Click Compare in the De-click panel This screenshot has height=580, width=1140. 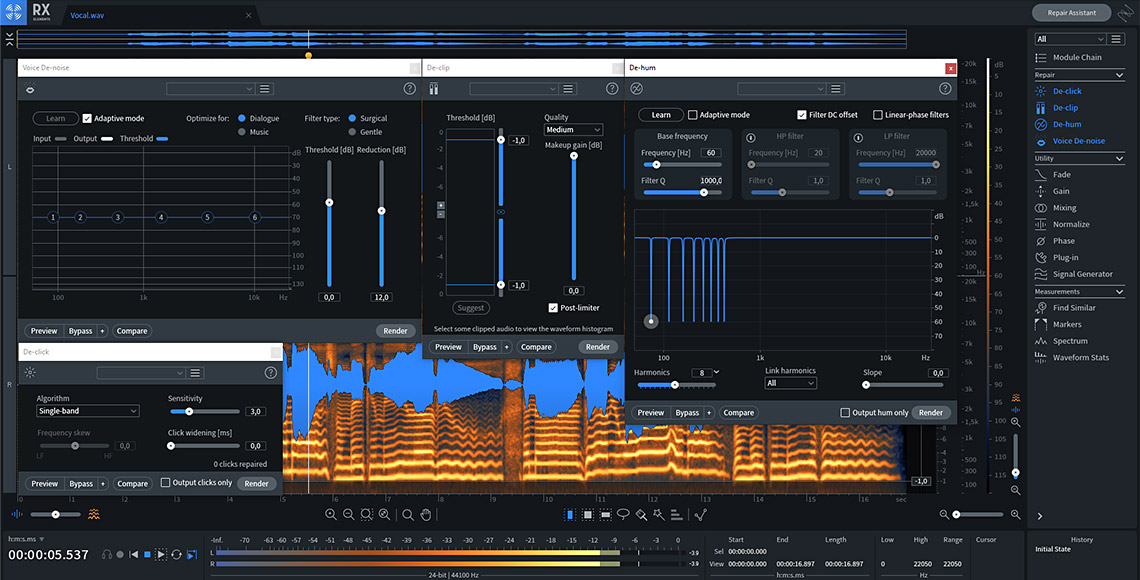(x=132, y=483)
